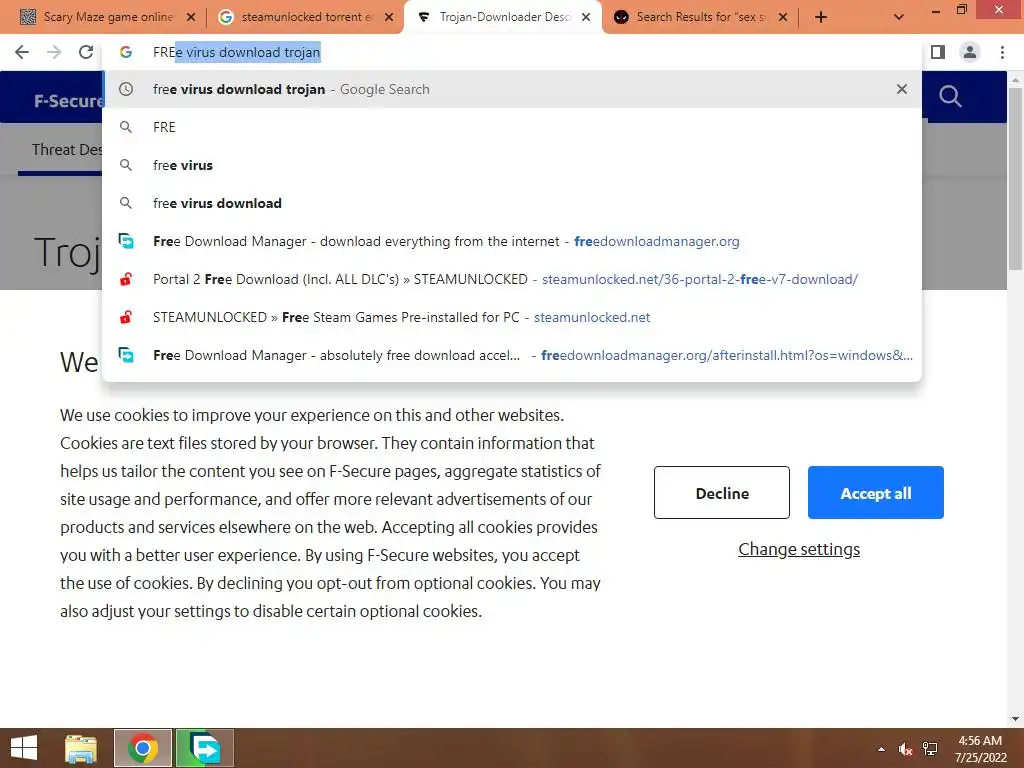This screenshot has height=768, width=1024.
Task: Open the F-Secure site search icon
Action: coord(950,97)
